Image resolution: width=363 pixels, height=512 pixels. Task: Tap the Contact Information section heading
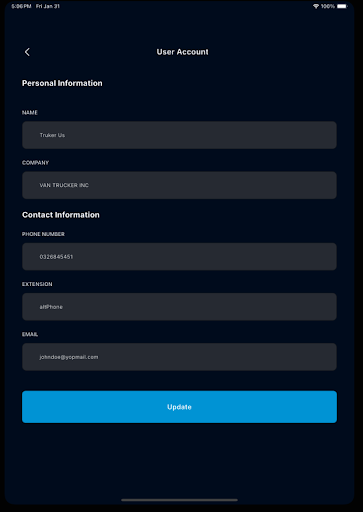[61, 215]
